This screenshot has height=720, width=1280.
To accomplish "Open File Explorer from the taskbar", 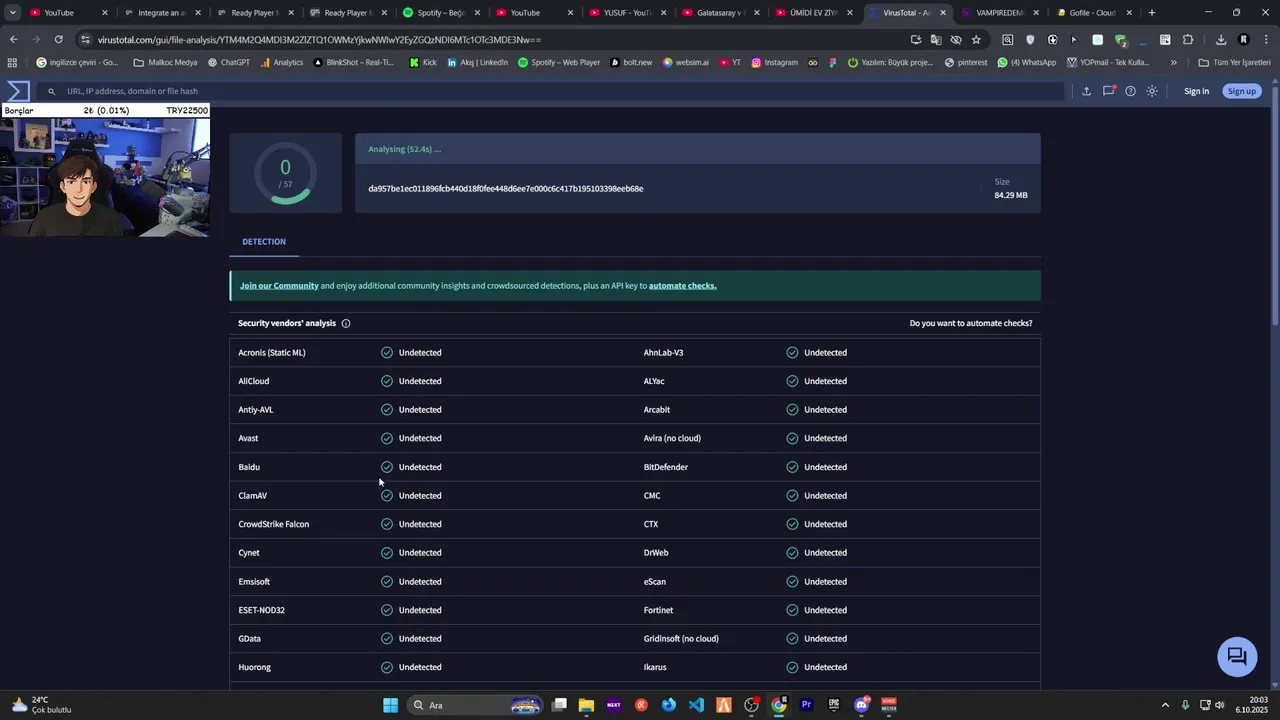I will 586,705.
